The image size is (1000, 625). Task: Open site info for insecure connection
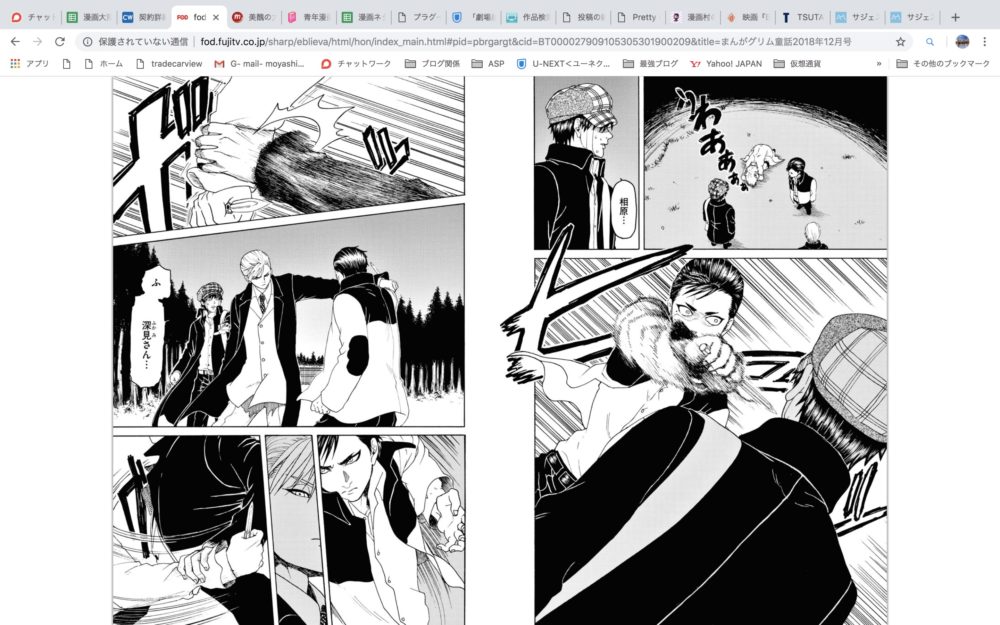[88, 41]
